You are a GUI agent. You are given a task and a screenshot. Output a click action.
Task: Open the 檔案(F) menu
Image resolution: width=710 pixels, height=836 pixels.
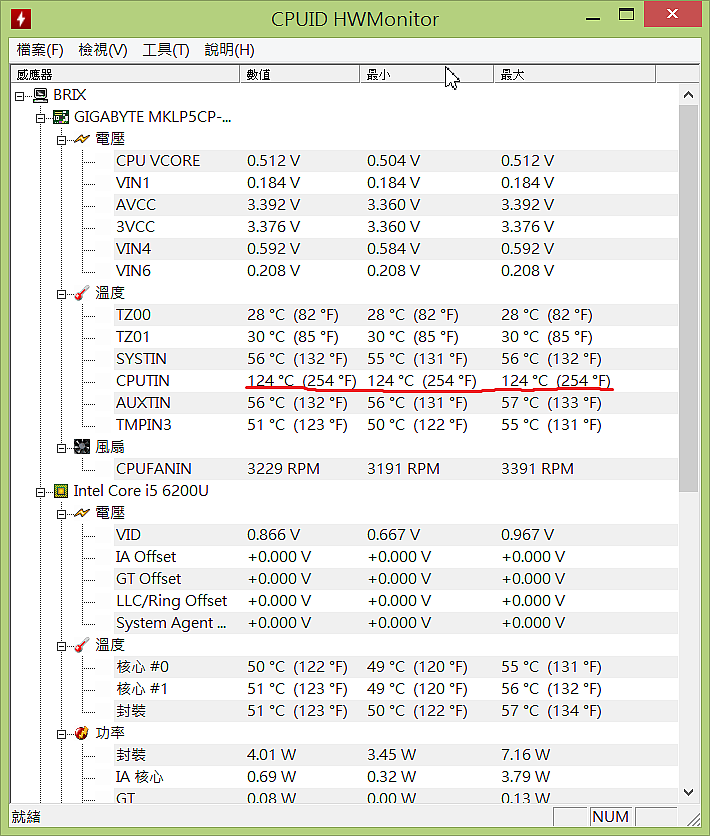[x=40, y=50]
